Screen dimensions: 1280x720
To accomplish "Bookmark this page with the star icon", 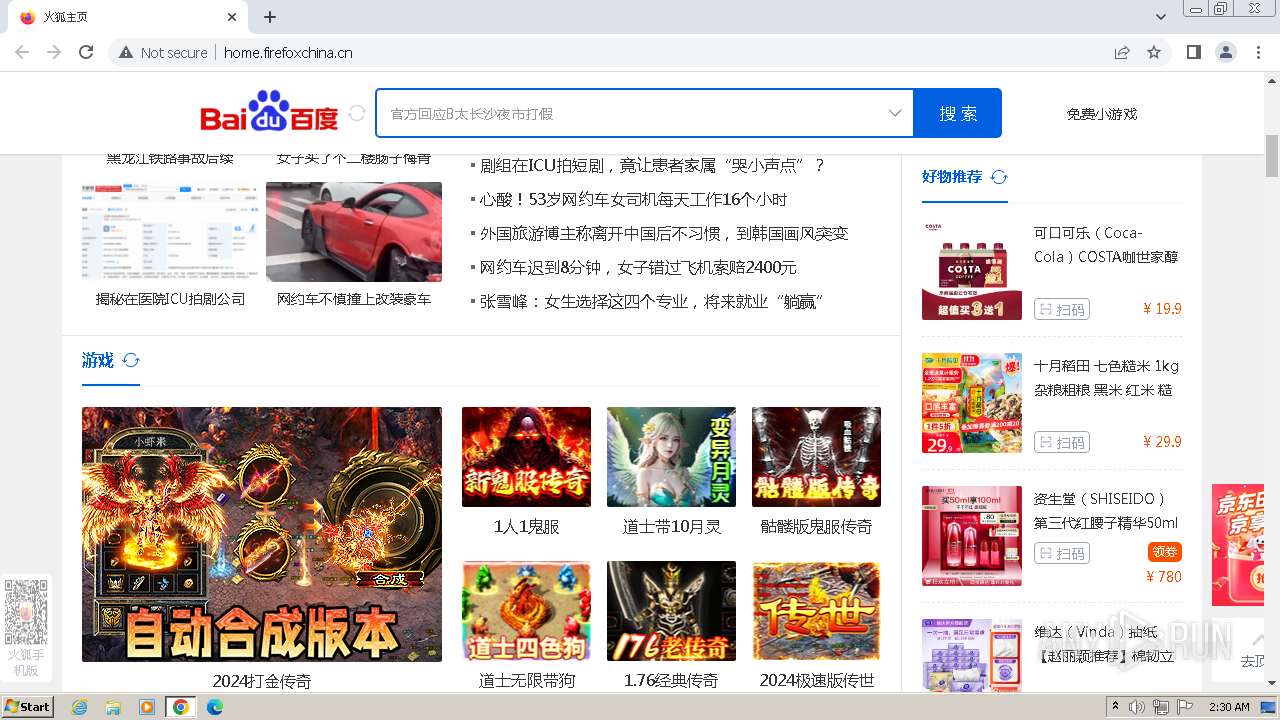I will click(1154, 52).
